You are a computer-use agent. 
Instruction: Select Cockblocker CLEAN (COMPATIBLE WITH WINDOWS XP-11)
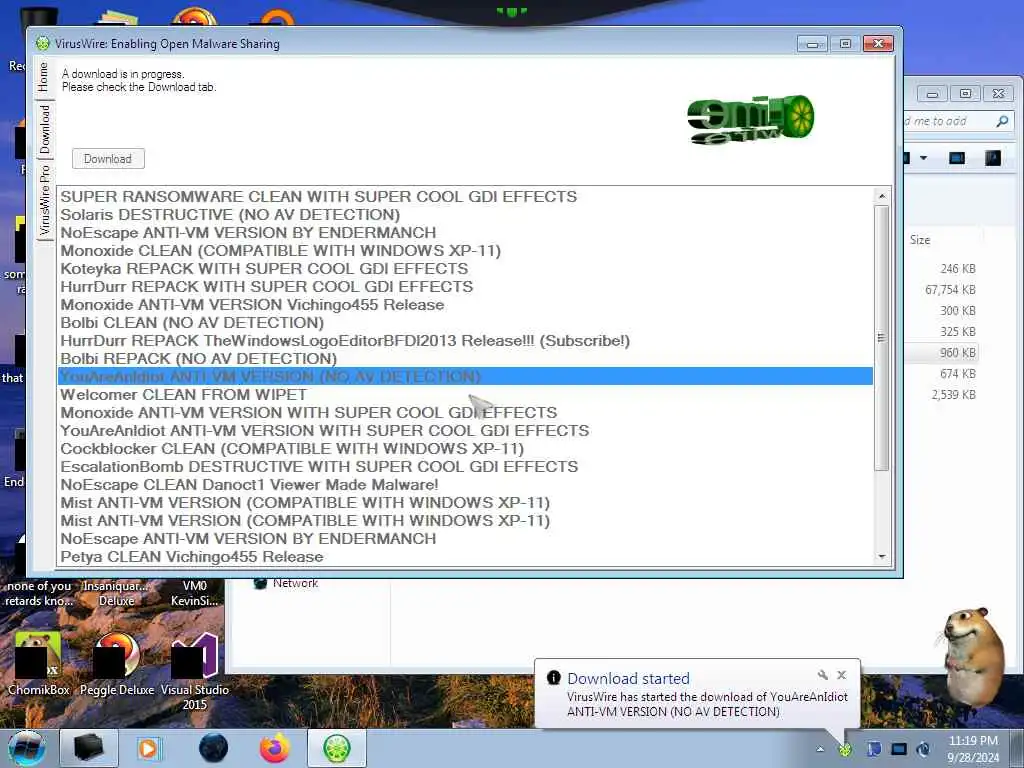[x=465, y=449]
